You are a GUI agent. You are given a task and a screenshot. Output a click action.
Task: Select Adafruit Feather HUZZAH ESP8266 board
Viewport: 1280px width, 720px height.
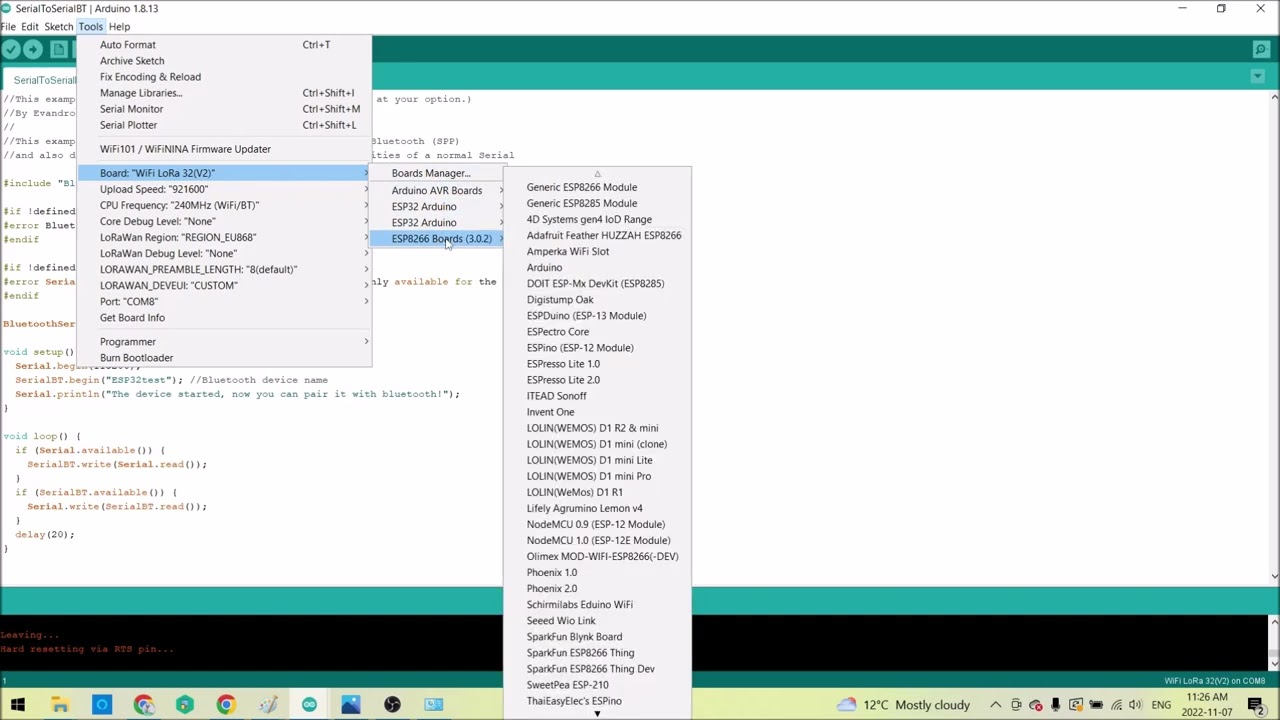pos(597,235)
